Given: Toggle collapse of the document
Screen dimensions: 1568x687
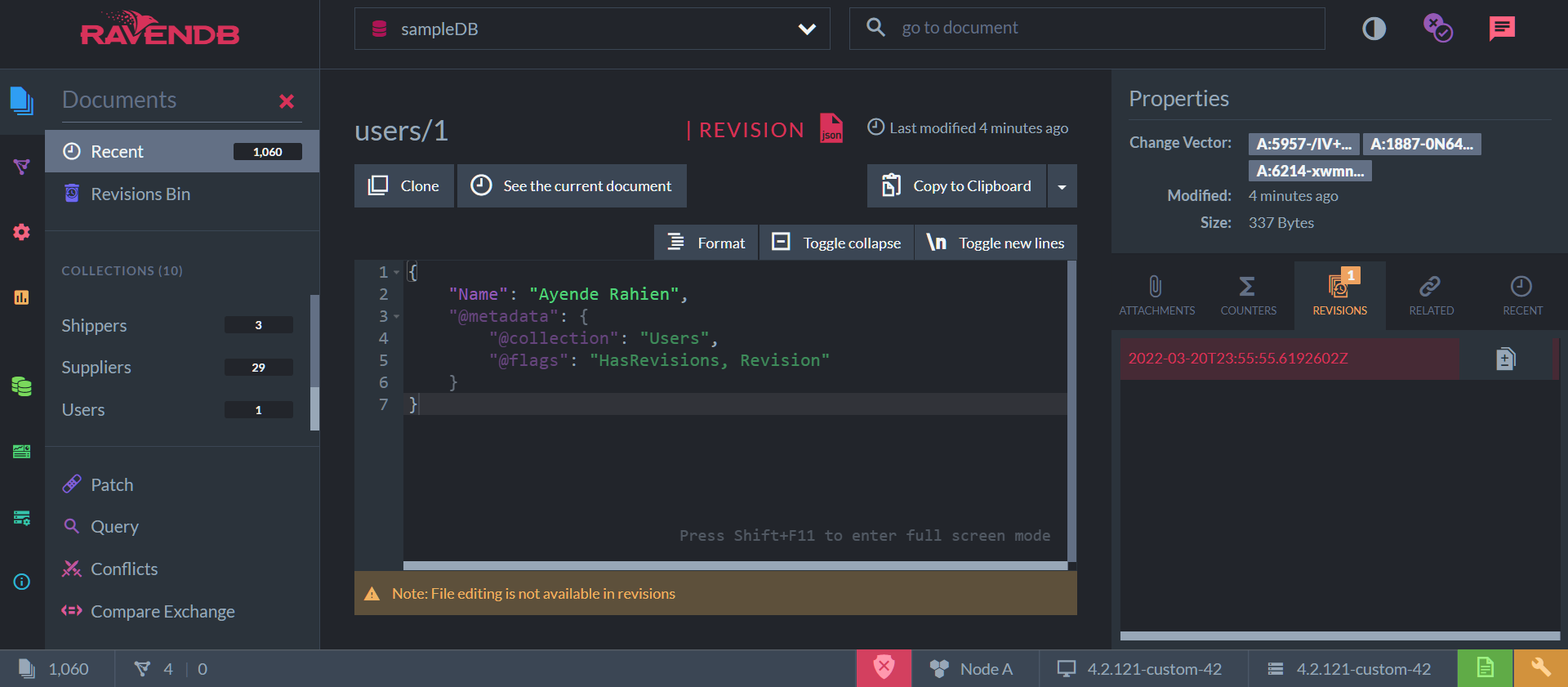Looking at the screenshot, I should [836, 243].
